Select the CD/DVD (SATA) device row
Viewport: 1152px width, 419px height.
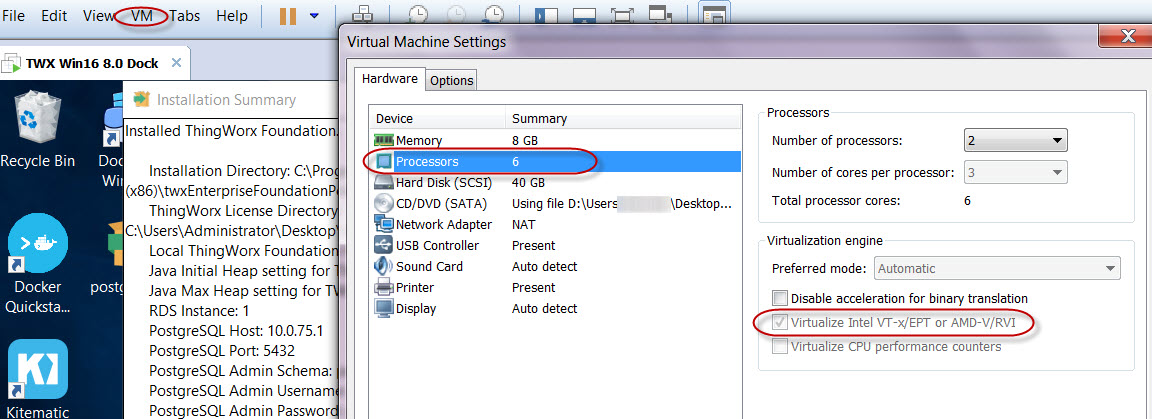[x=555, y=203]
